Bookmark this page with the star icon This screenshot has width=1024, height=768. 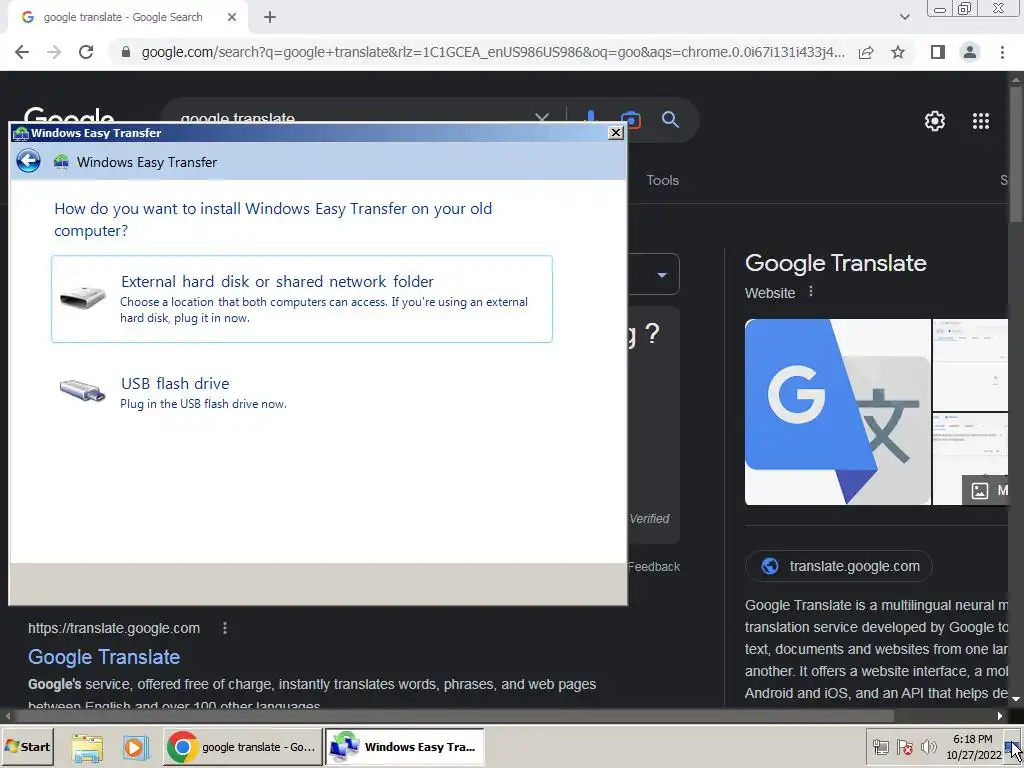point(898,52)
